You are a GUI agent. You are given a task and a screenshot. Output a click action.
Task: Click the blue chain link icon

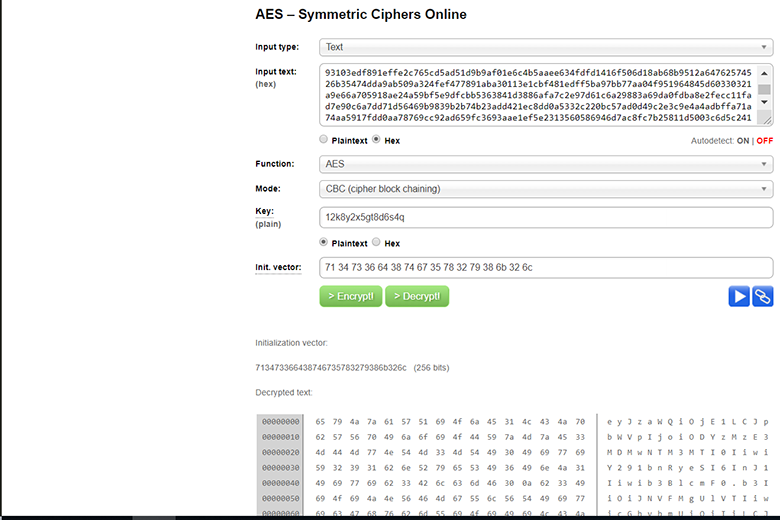[x=763, y=296]
